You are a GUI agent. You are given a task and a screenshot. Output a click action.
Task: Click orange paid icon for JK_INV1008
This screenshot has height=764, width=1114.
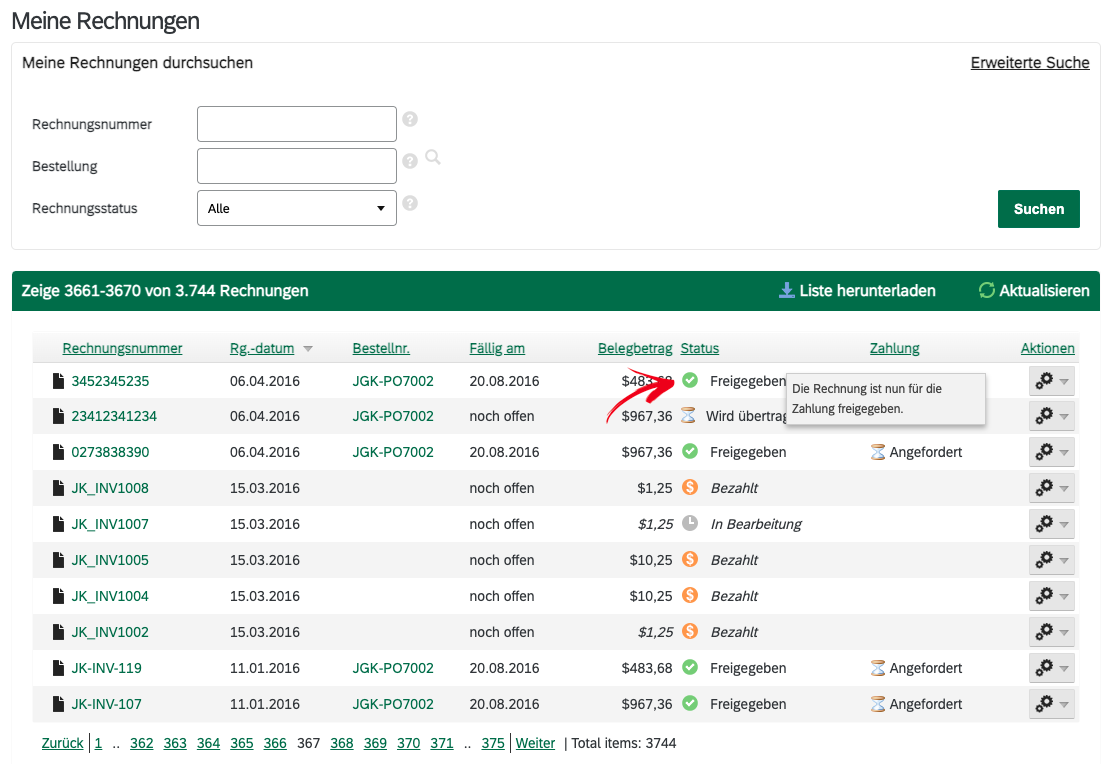click(690, 487)
